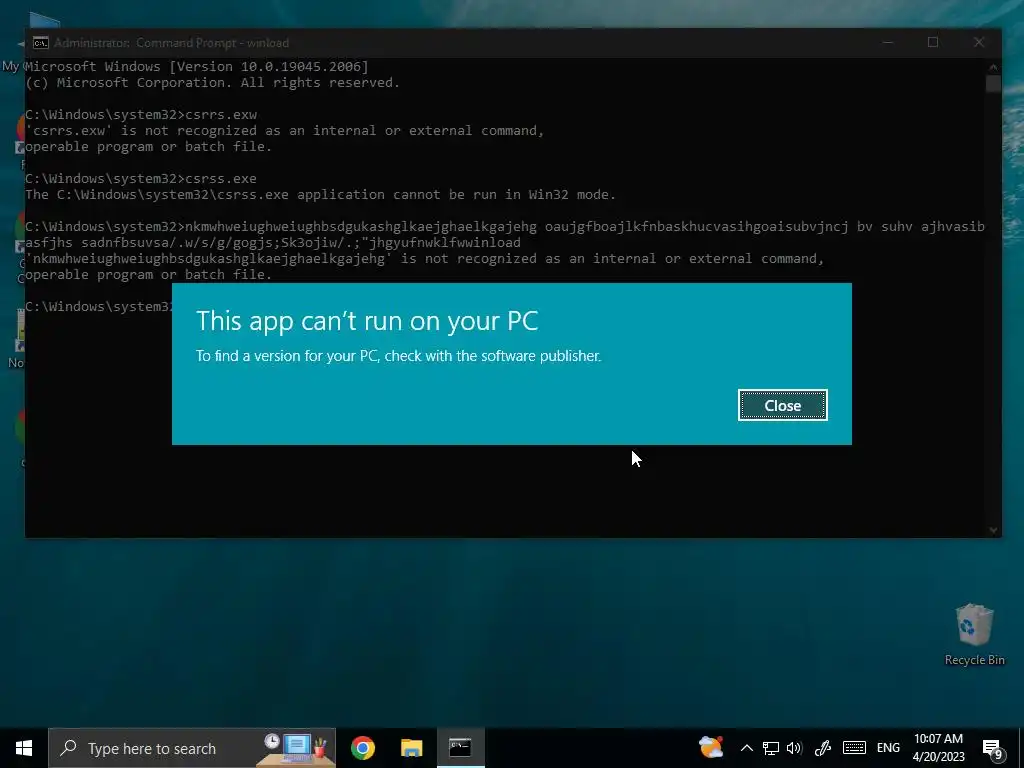Open the volume control tray icon
1024x768 pixels.
click(794, 748)
